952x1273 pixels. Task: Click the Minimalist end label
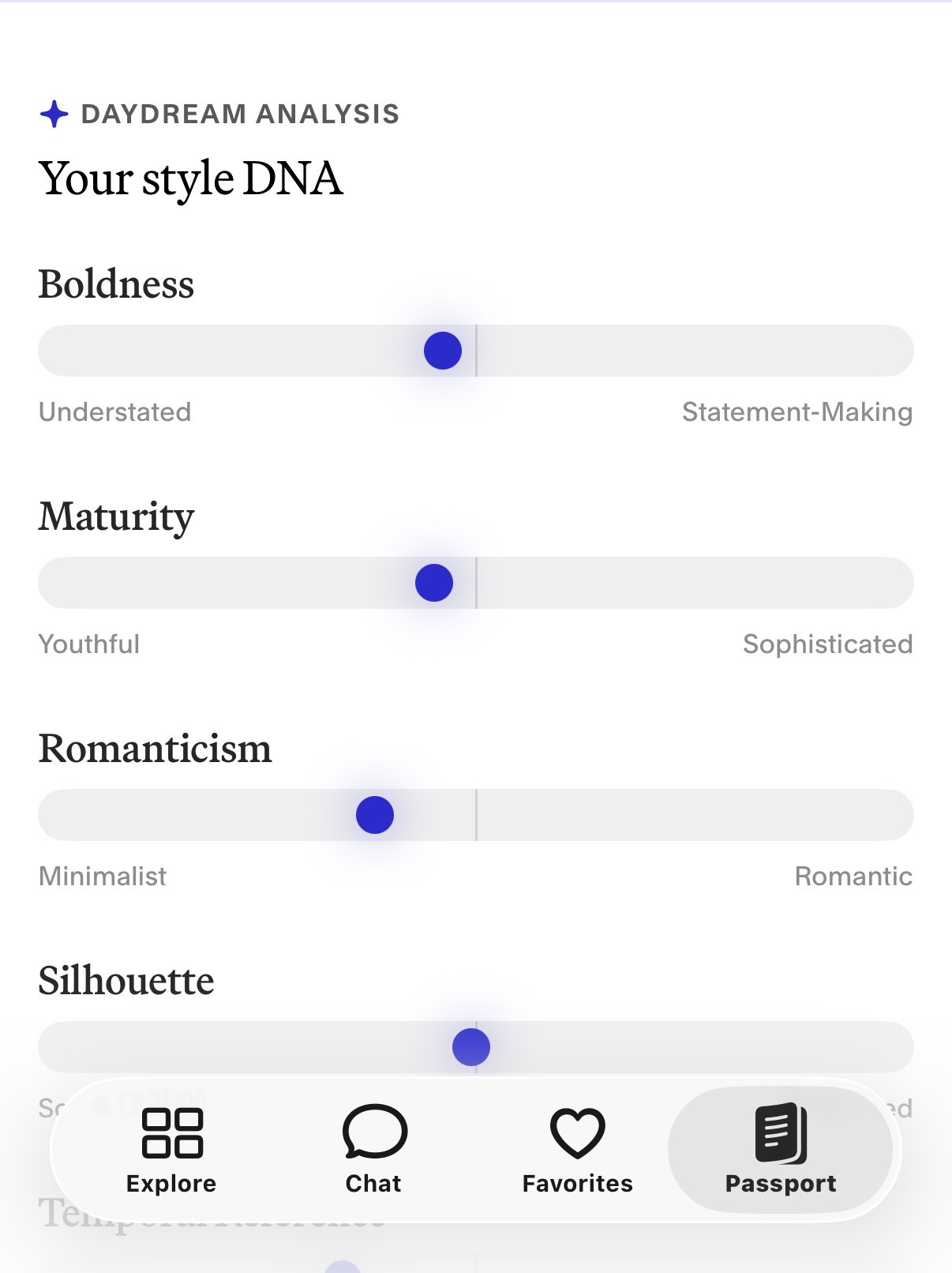click(103, 877)
